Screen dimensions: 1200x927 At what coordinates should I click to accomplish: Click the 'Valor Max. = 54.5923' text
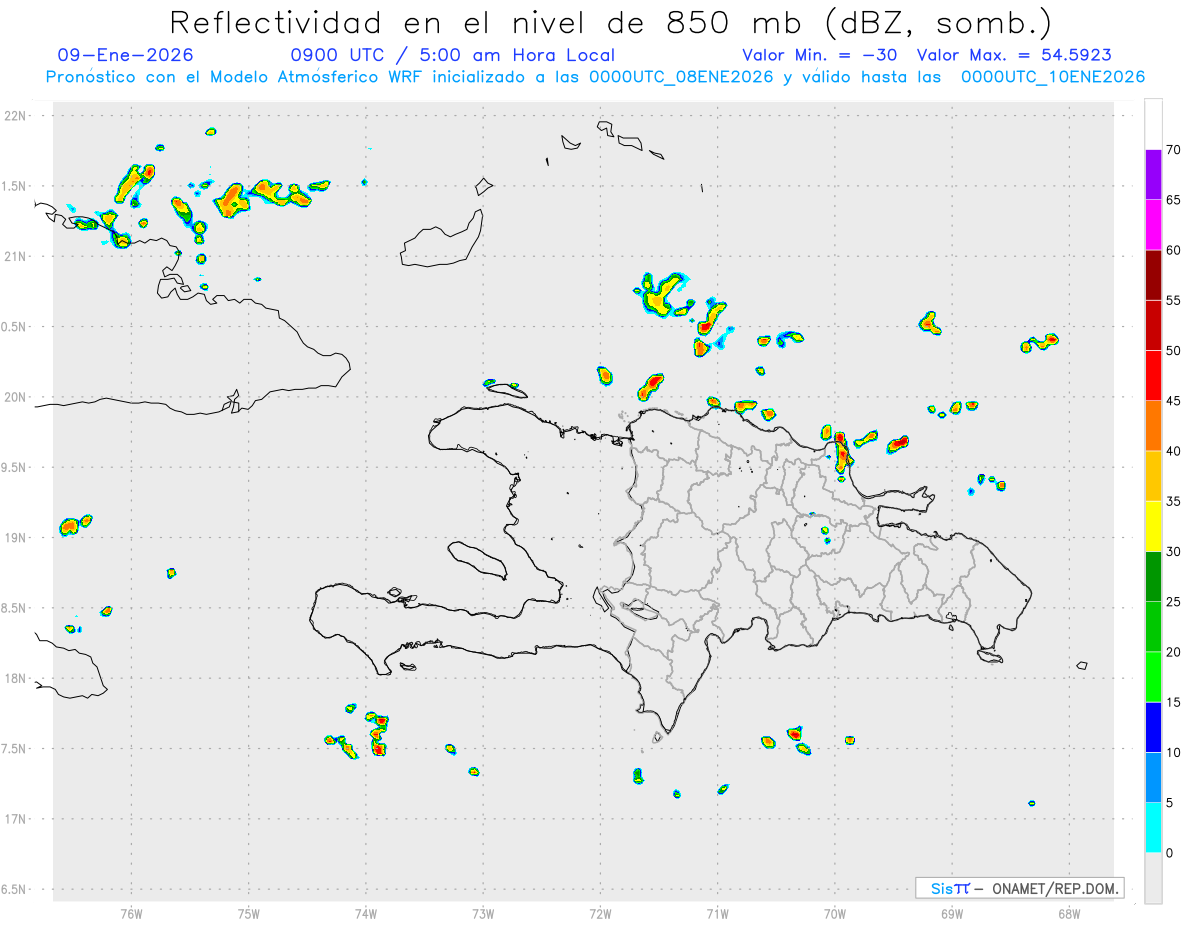point(1014,55)
